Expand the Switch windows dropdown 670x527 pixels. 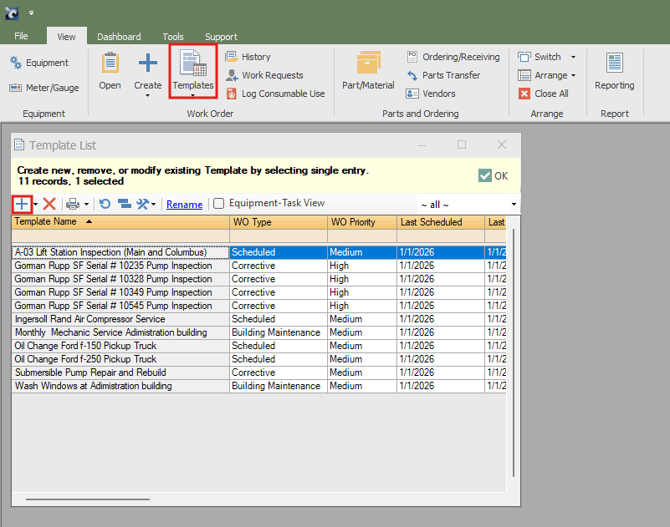[573, 57]
